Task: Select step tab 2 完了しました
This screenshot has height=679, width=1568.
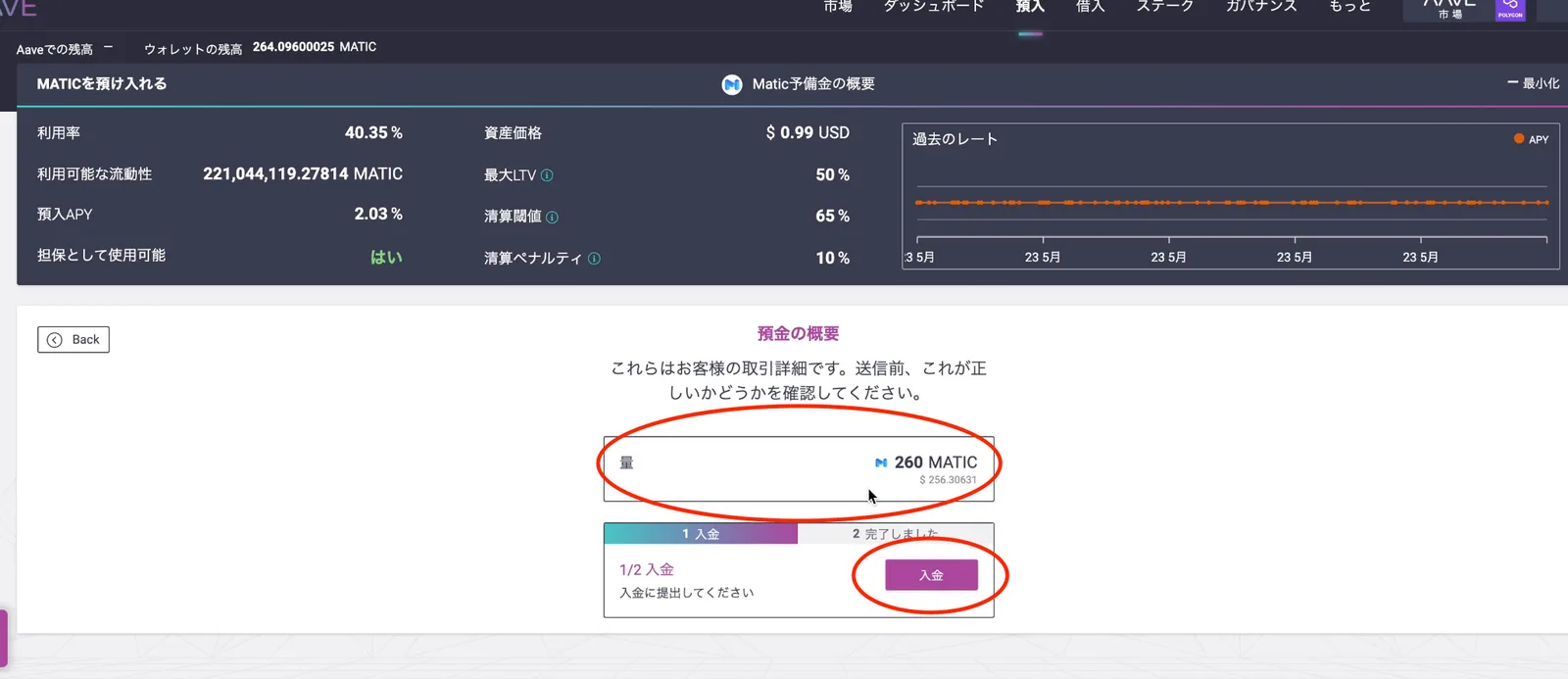Action: (x=895, y=534)
